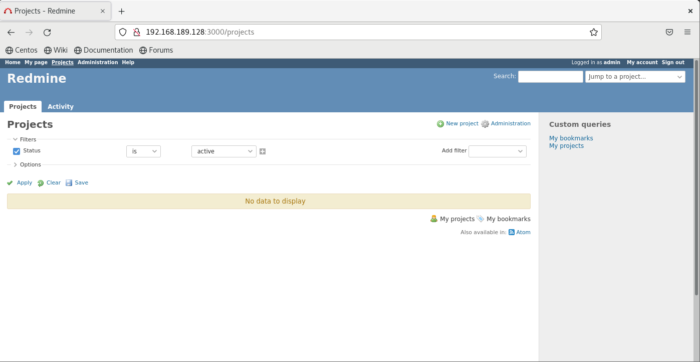Expand the Options section
The image size is (700, 362).
27,165
